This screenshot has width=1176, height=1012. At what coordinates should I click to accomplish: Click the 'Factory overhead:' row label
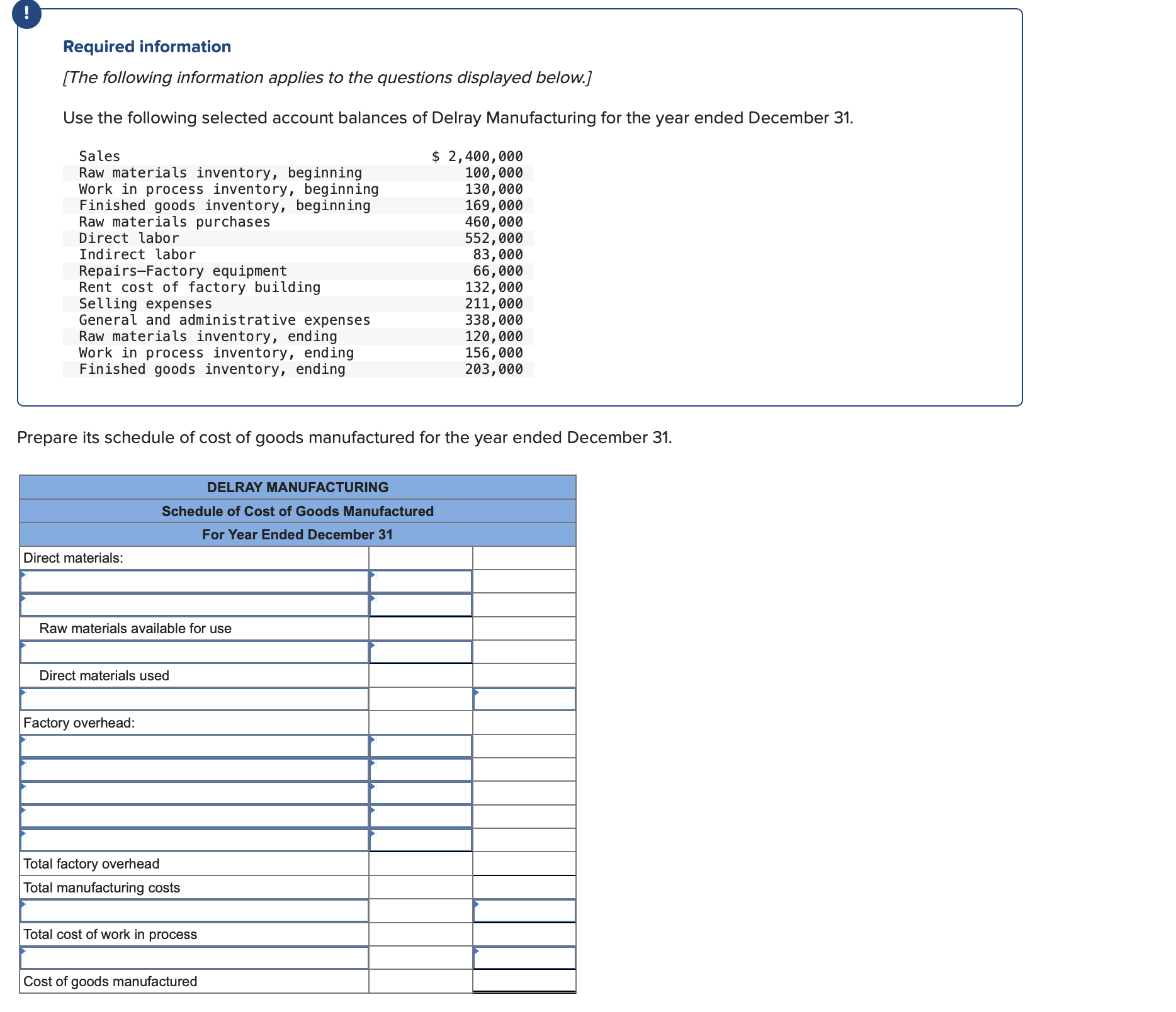[79, 722]
